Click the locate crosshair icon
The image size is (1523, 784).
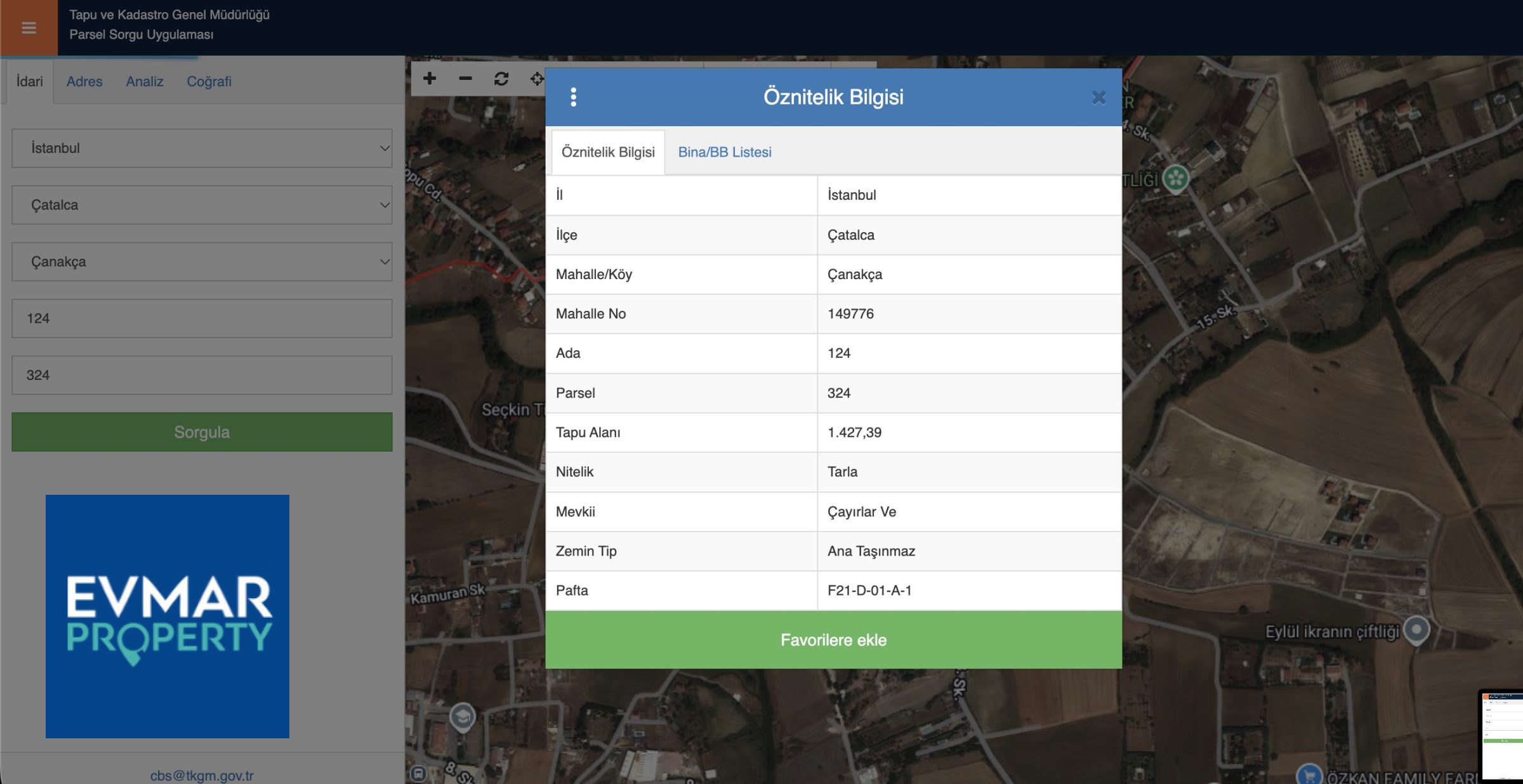tap(537, 79)
